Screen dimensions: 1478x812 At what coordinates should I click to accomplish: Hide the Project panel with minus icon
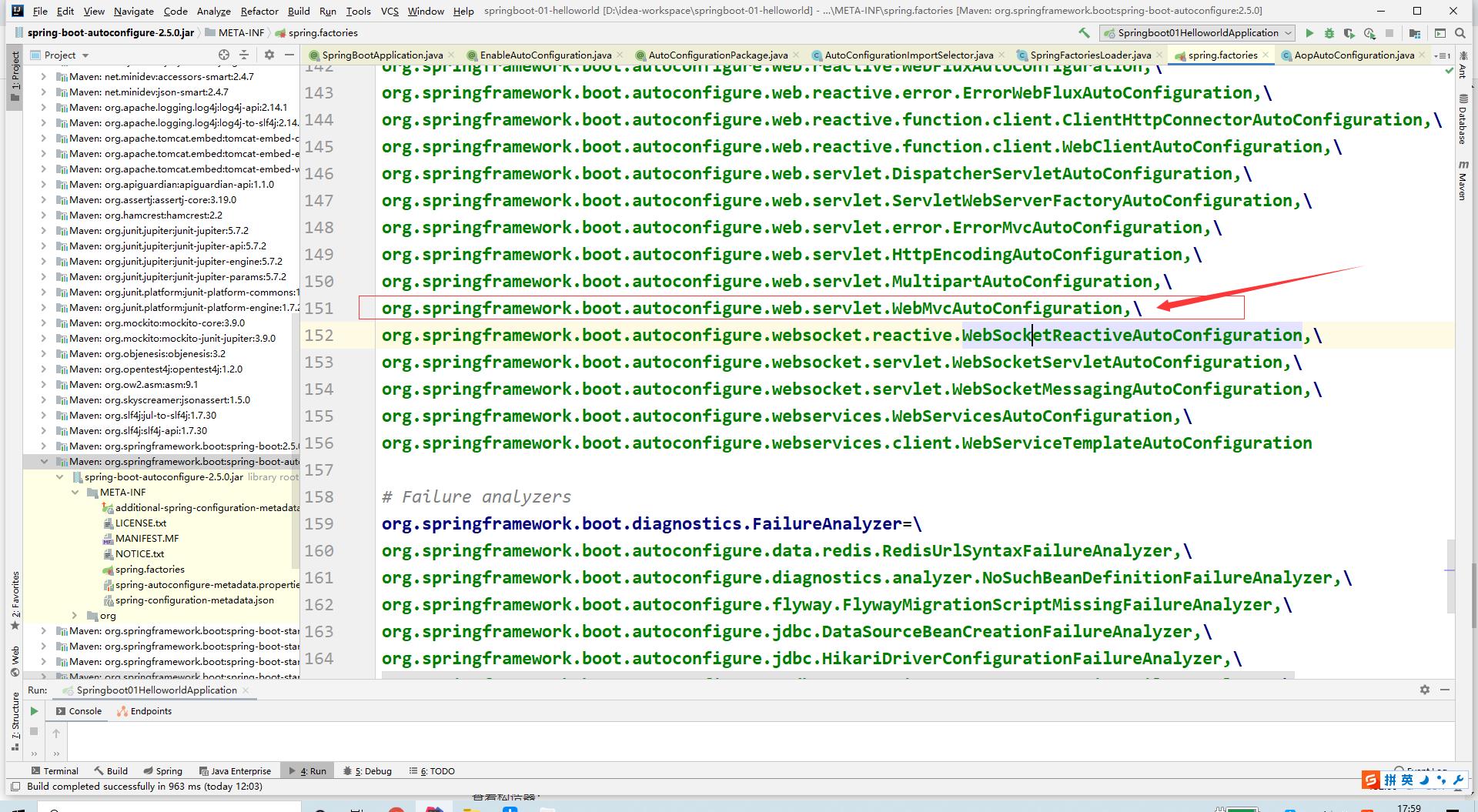point(289,55)
